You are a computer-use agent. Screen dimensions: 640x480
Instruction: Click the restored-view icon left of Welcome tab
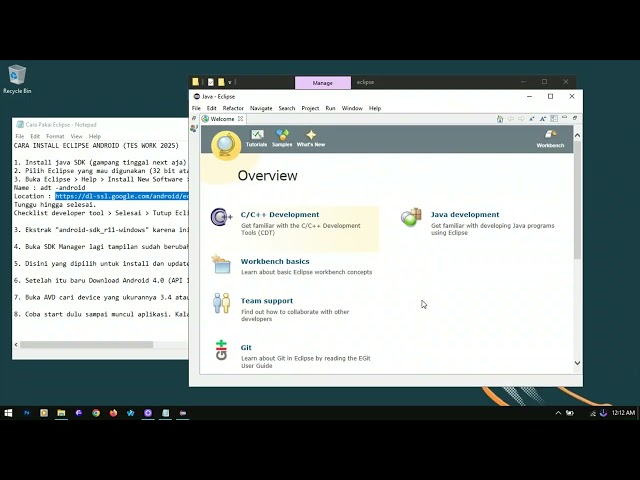[194, 118]
